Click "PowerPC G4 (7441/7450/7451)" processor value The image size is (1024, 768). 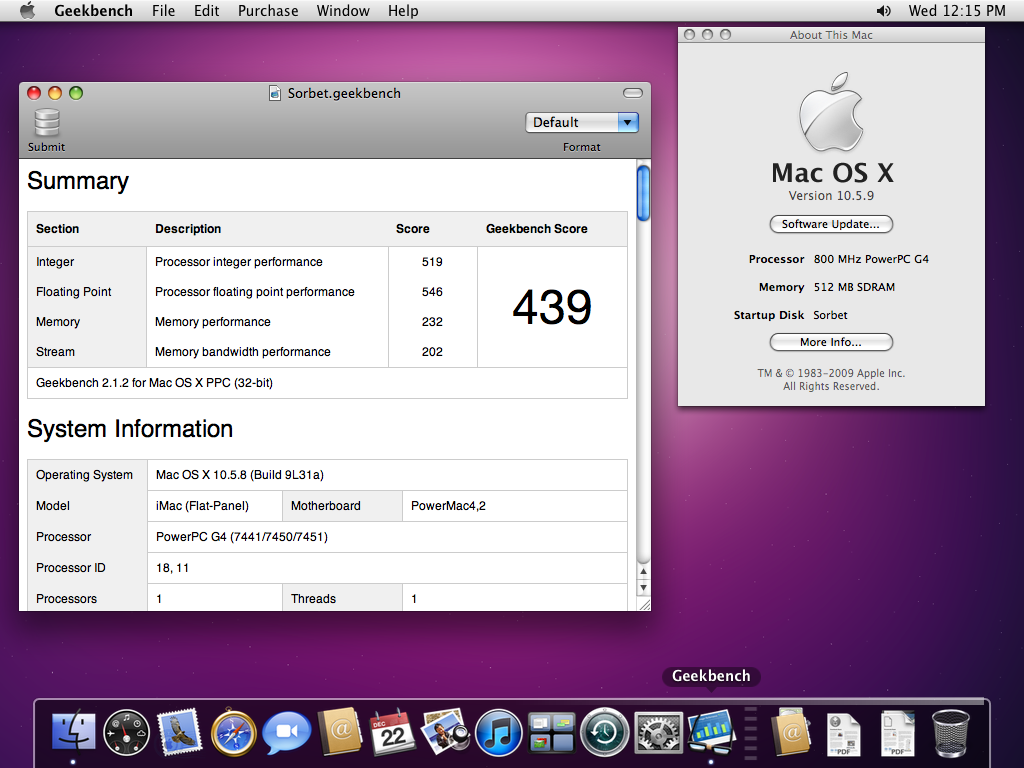(x=242, y=537)
